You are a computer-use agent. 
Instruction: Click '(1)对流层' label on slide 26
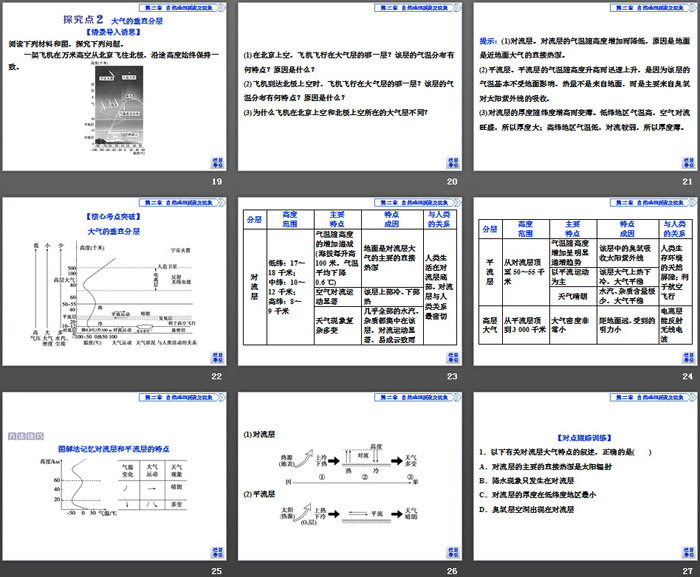click(259, 434)
